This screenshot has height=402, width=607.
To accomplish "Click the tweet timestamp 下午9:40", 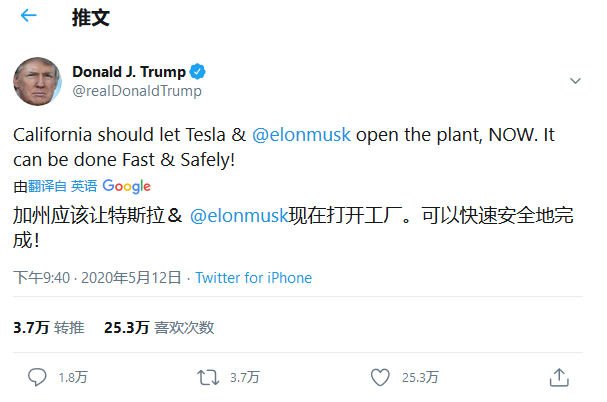I will (41, 278).
